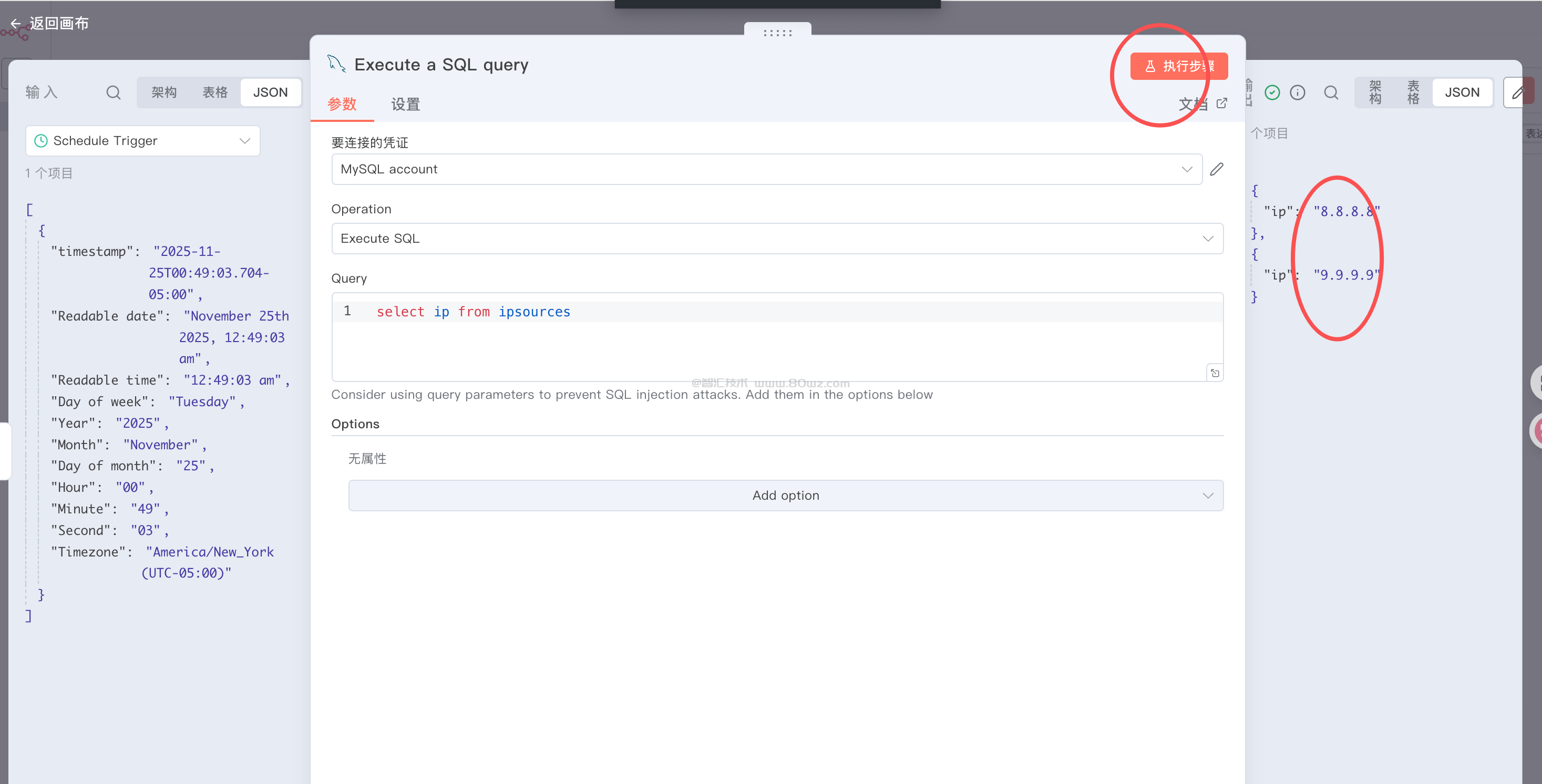Switch input view to JSON
The width and height of the screenshot is (1542, 784).
(x=270, y=92)
